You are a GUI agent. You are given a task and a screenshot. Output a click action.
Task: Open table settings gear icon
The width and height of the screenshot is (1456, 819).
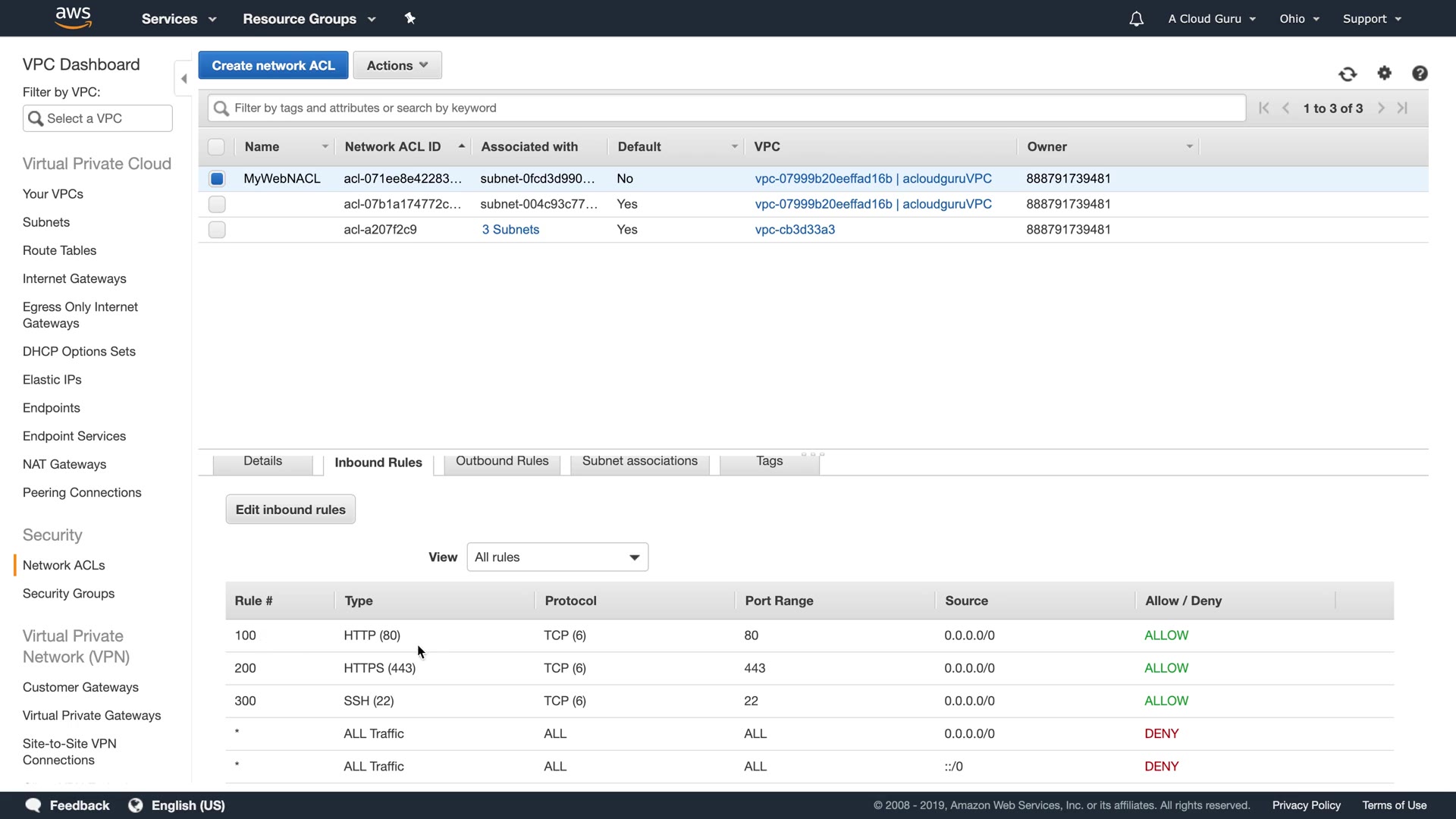pyautogui.click(x=1385, y=73)
